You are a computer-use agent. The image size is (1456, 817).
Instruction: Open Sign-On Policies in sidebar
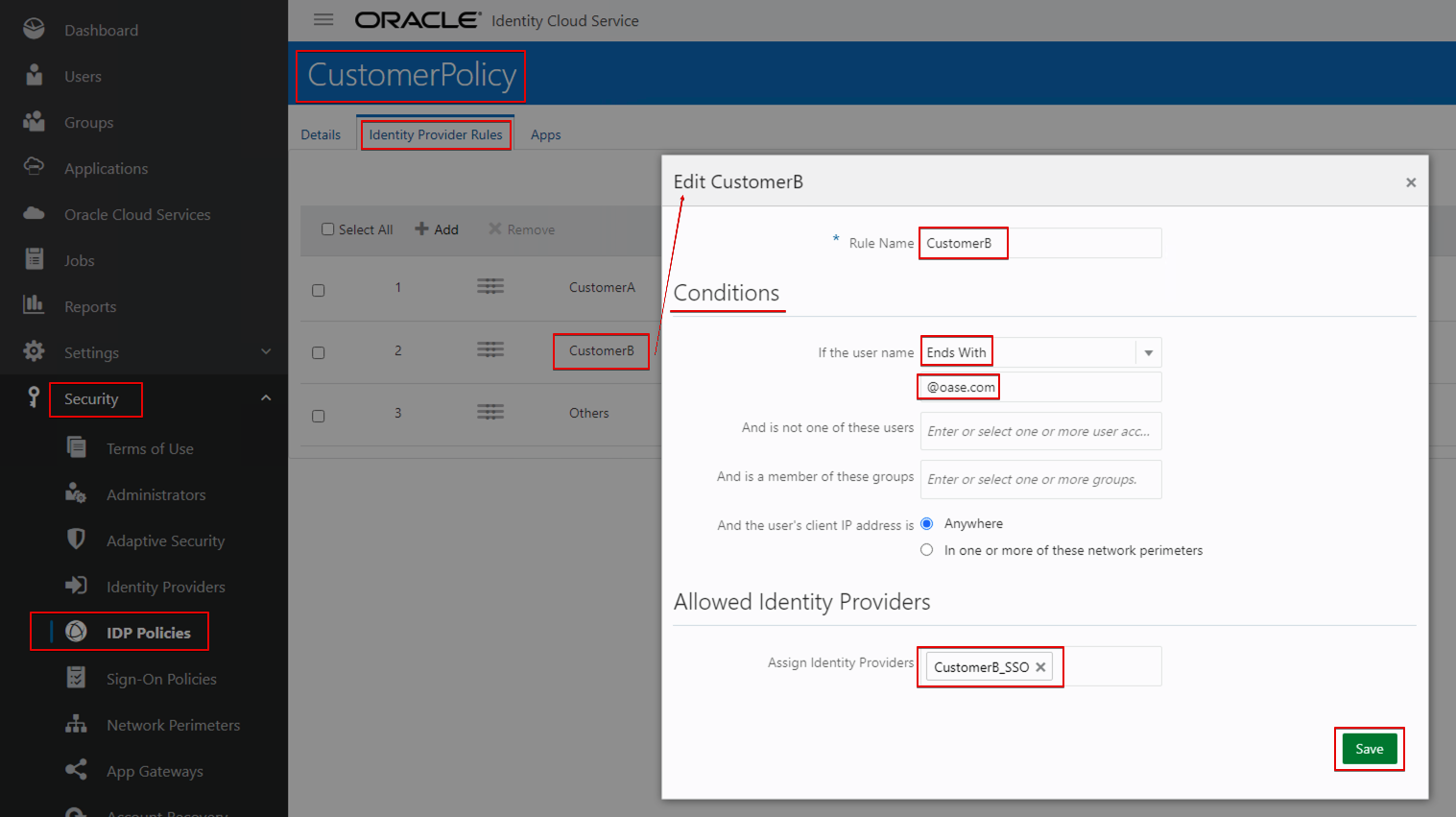point(161,679)
